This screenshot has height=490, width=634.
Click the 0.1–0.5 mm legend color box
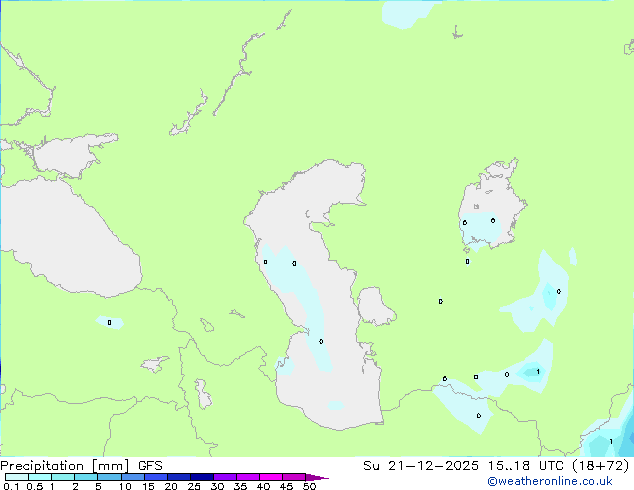click(17, 477)
